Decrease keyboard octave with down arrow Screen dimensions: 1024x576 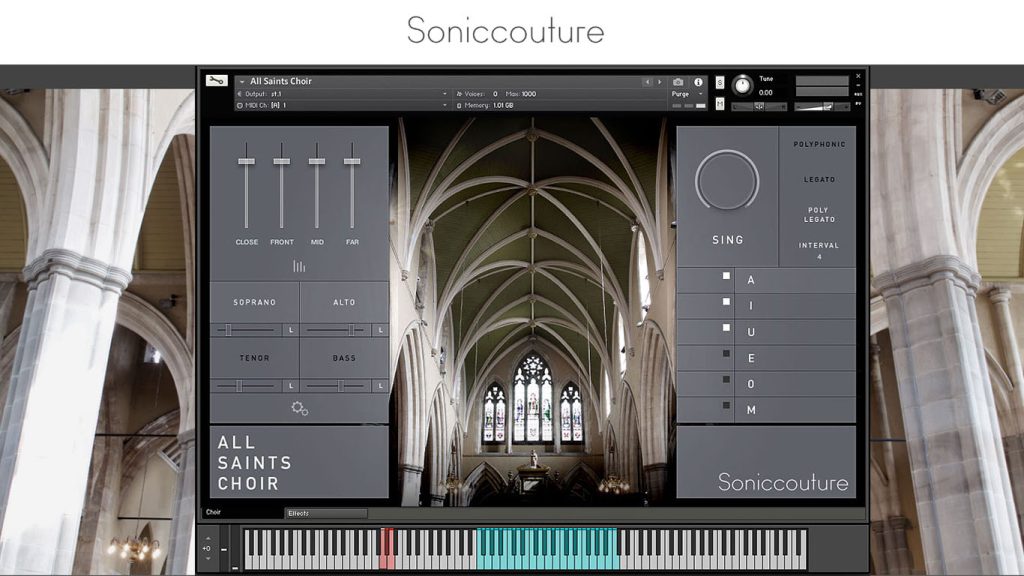click(x=208, y=558)
